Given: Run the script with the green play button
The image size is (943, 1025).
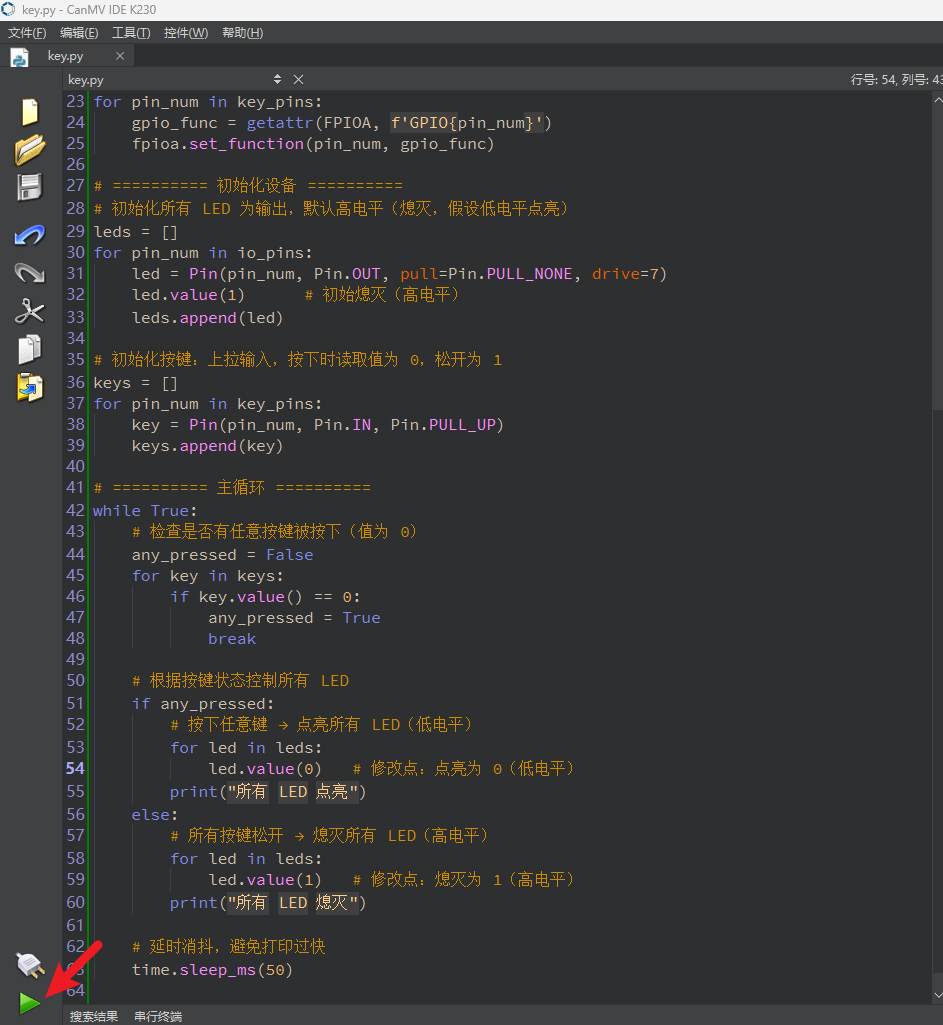Looking at the screenshot, I should (x=29, y=1003).
